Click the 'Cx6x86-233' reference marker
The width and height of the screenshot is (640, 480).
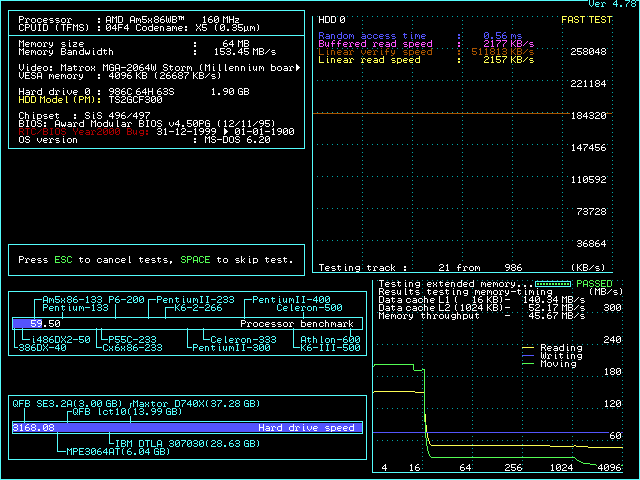[x=132, y=348]
